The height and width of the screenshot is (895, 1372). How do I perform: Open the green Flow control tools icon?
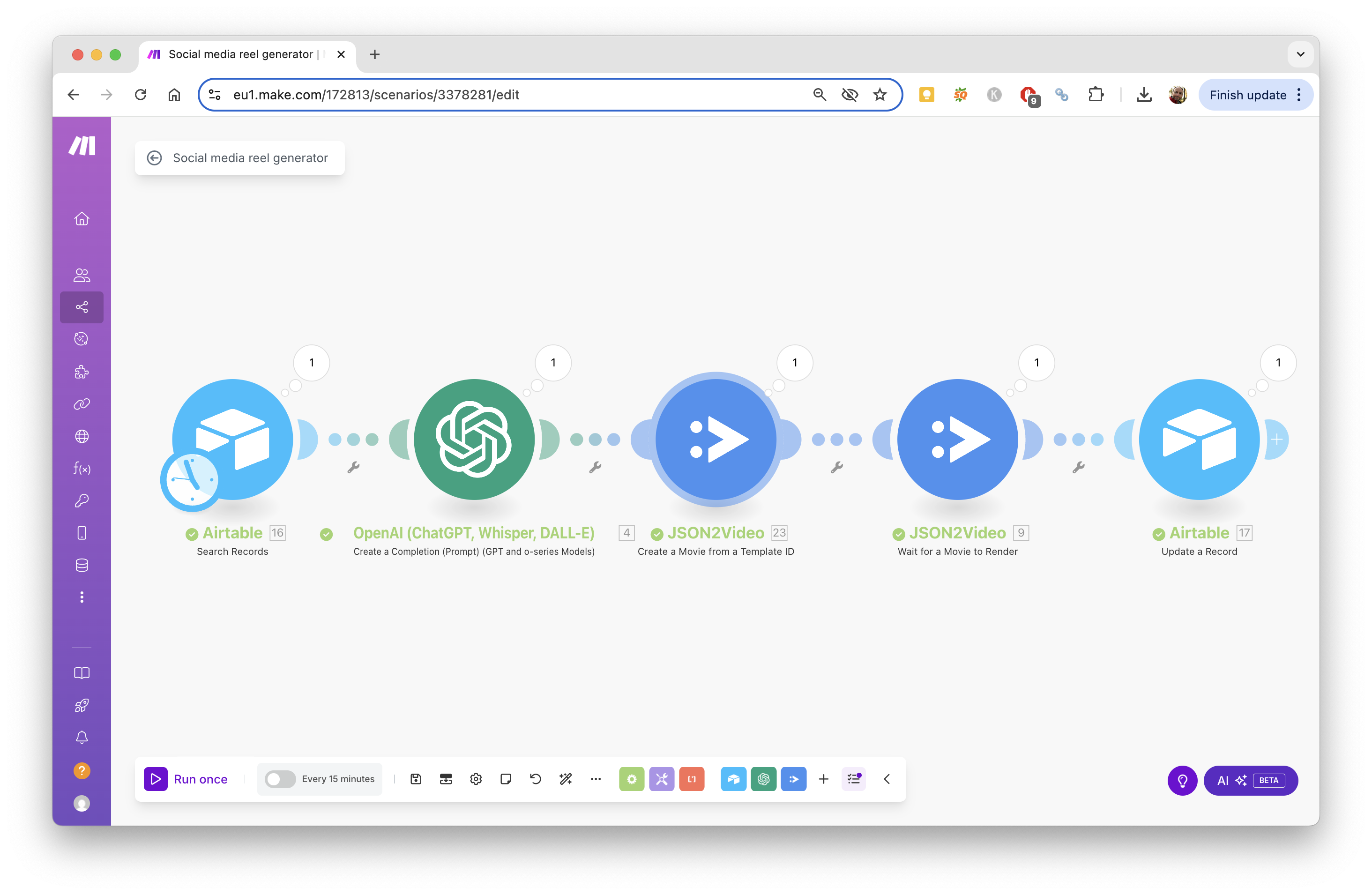[632, 779]
